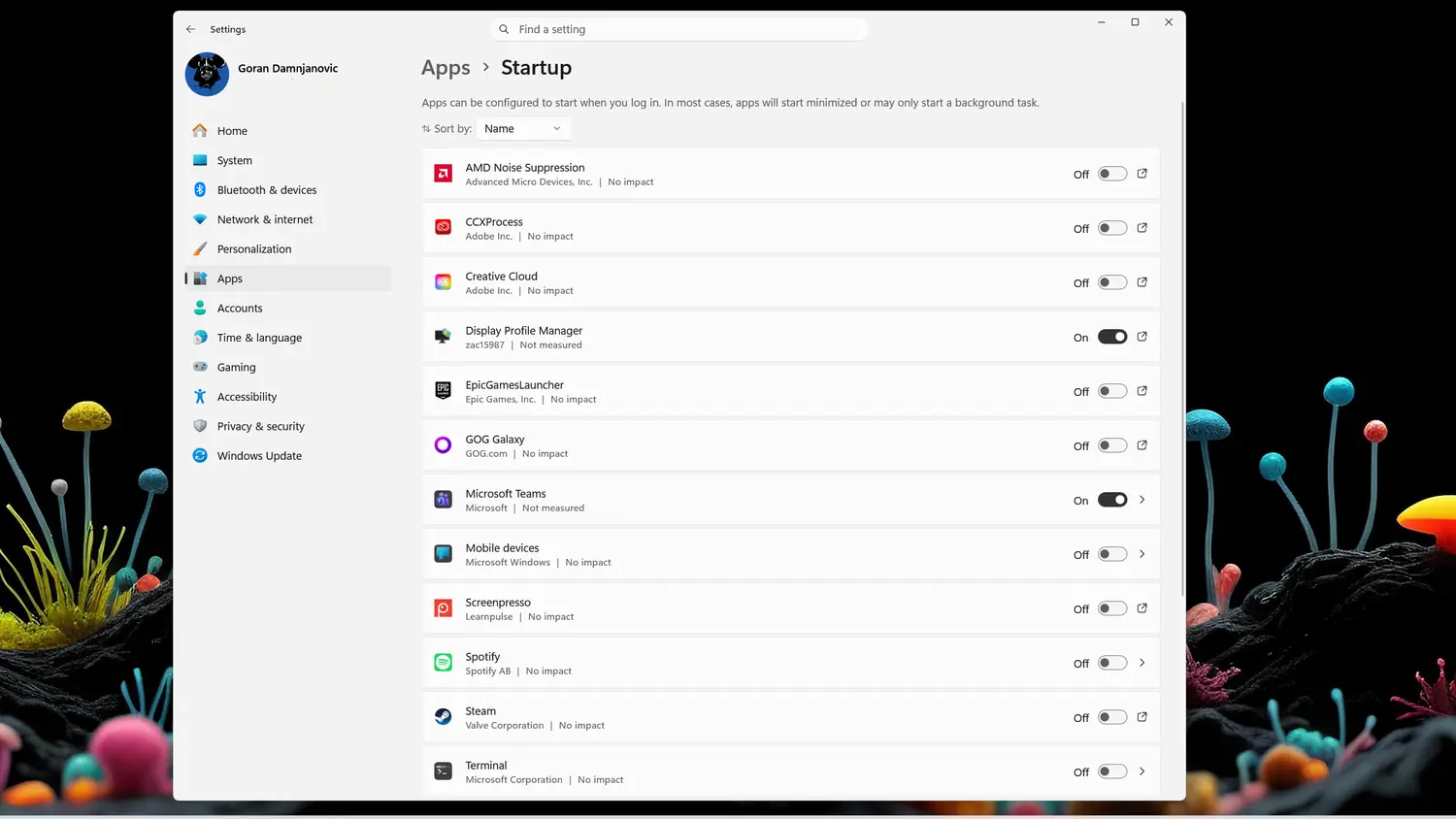Screen dimensions: 1456x819
Task: Open external link for EpicGamesLauncher
Action: (x=1142, y=391)
